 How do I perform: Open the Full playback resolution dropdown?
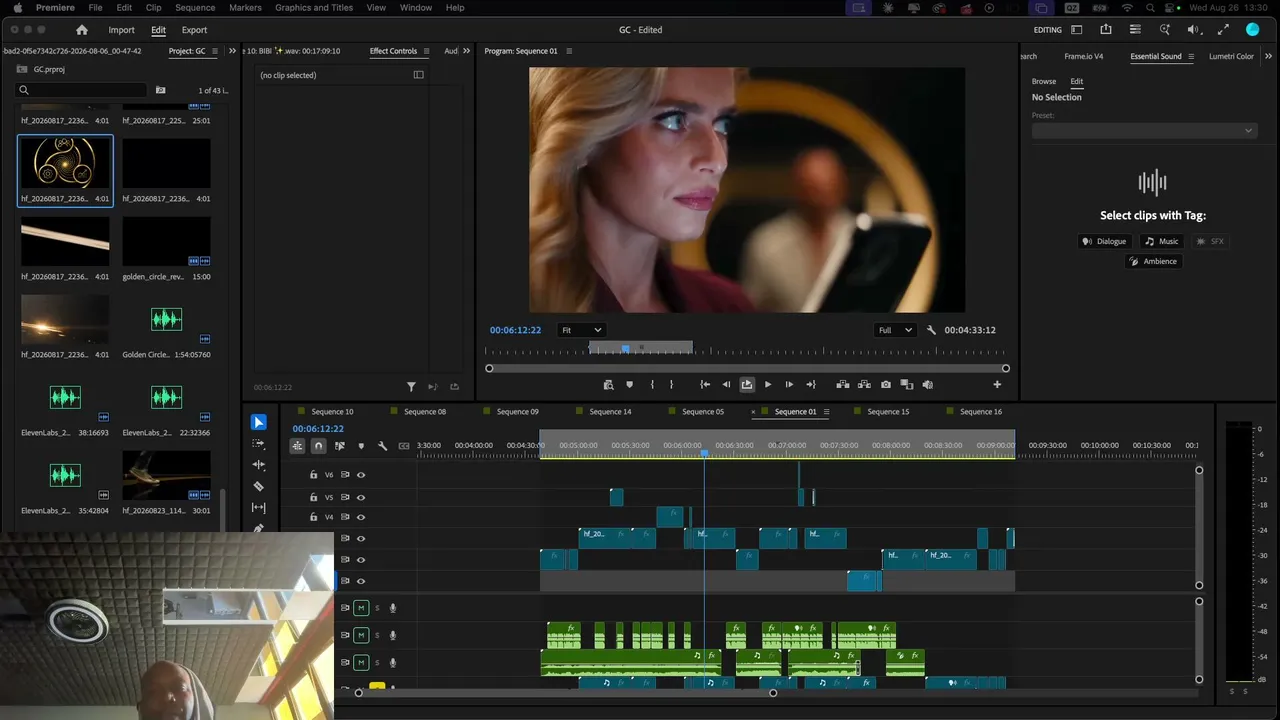click(895, 330)
